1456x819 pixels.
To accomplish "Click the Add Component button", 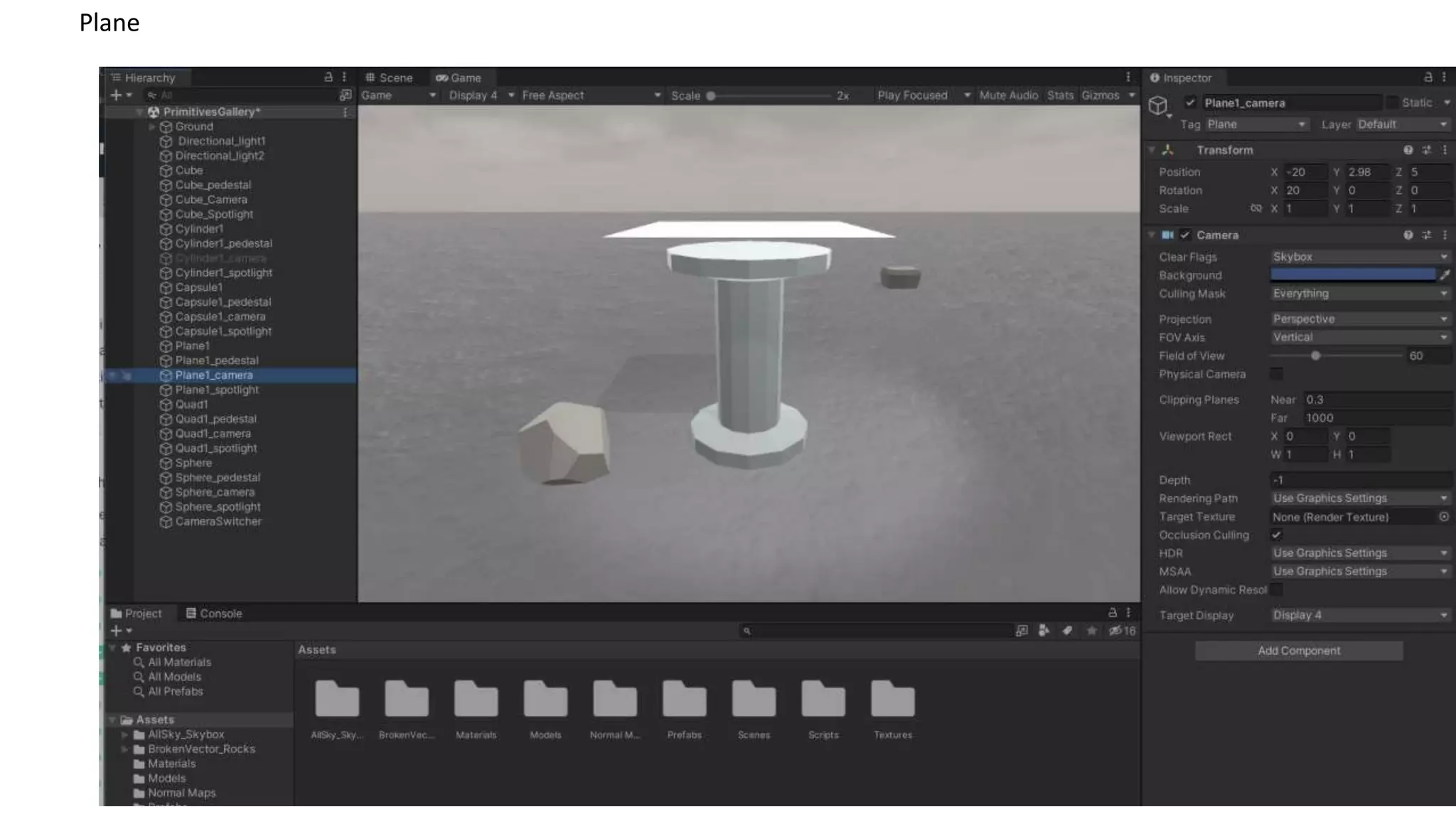I will (x=1298, y=651).
